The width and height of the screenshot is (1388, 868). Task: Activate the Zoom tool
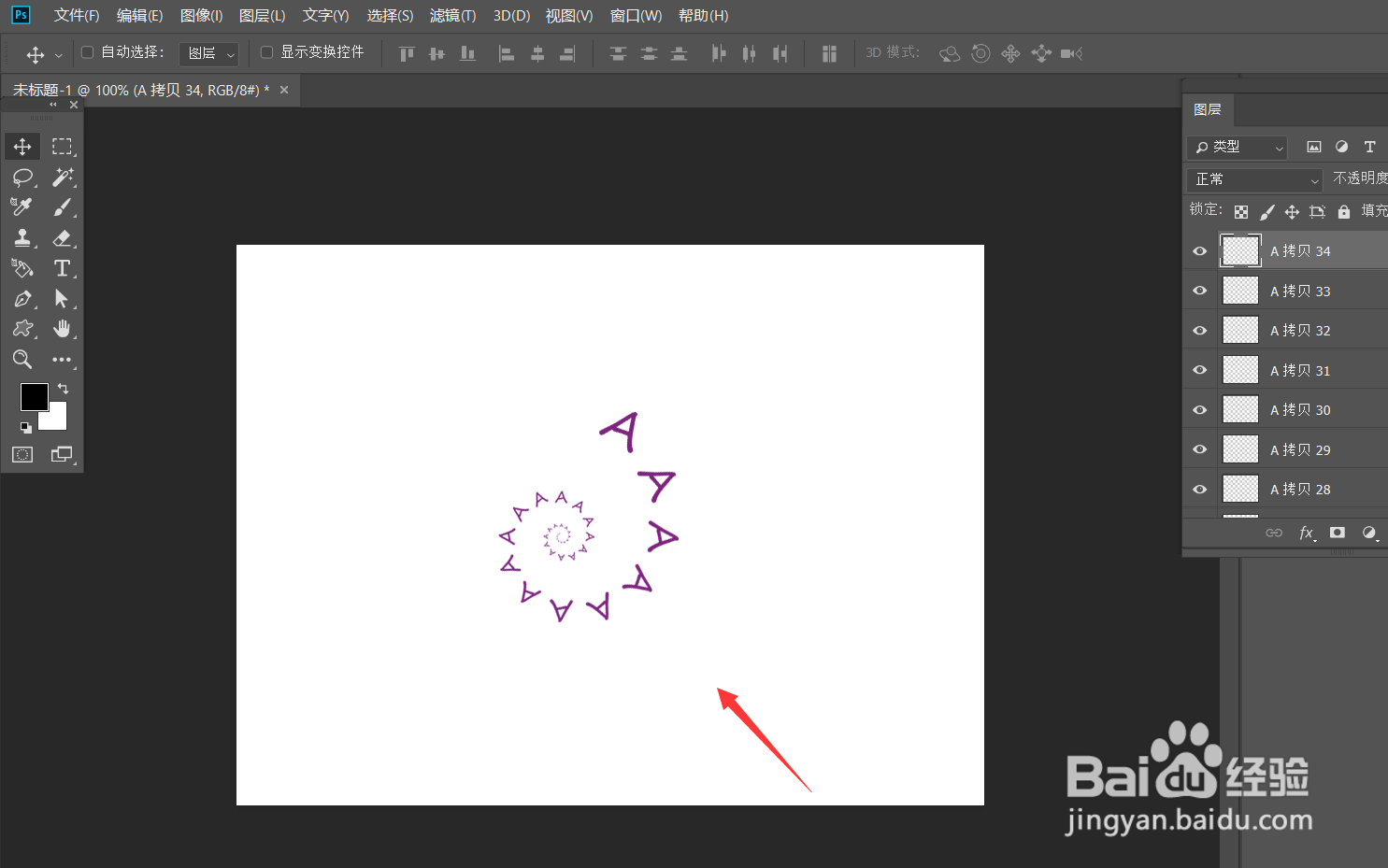22,359
